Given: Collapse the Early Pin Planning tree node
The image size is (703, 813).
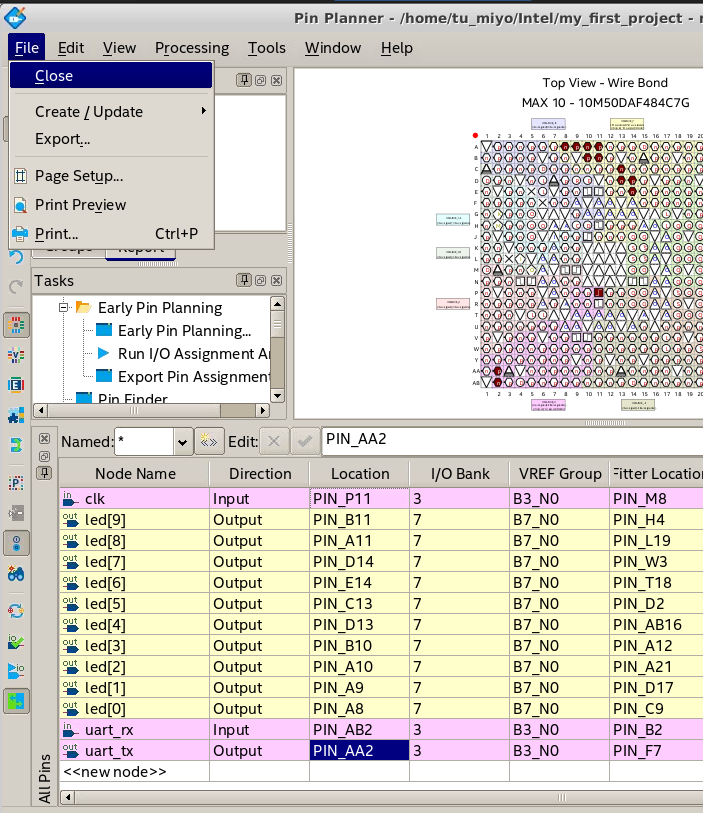Looking at the screenshot, I should click(x=63, y=307).
